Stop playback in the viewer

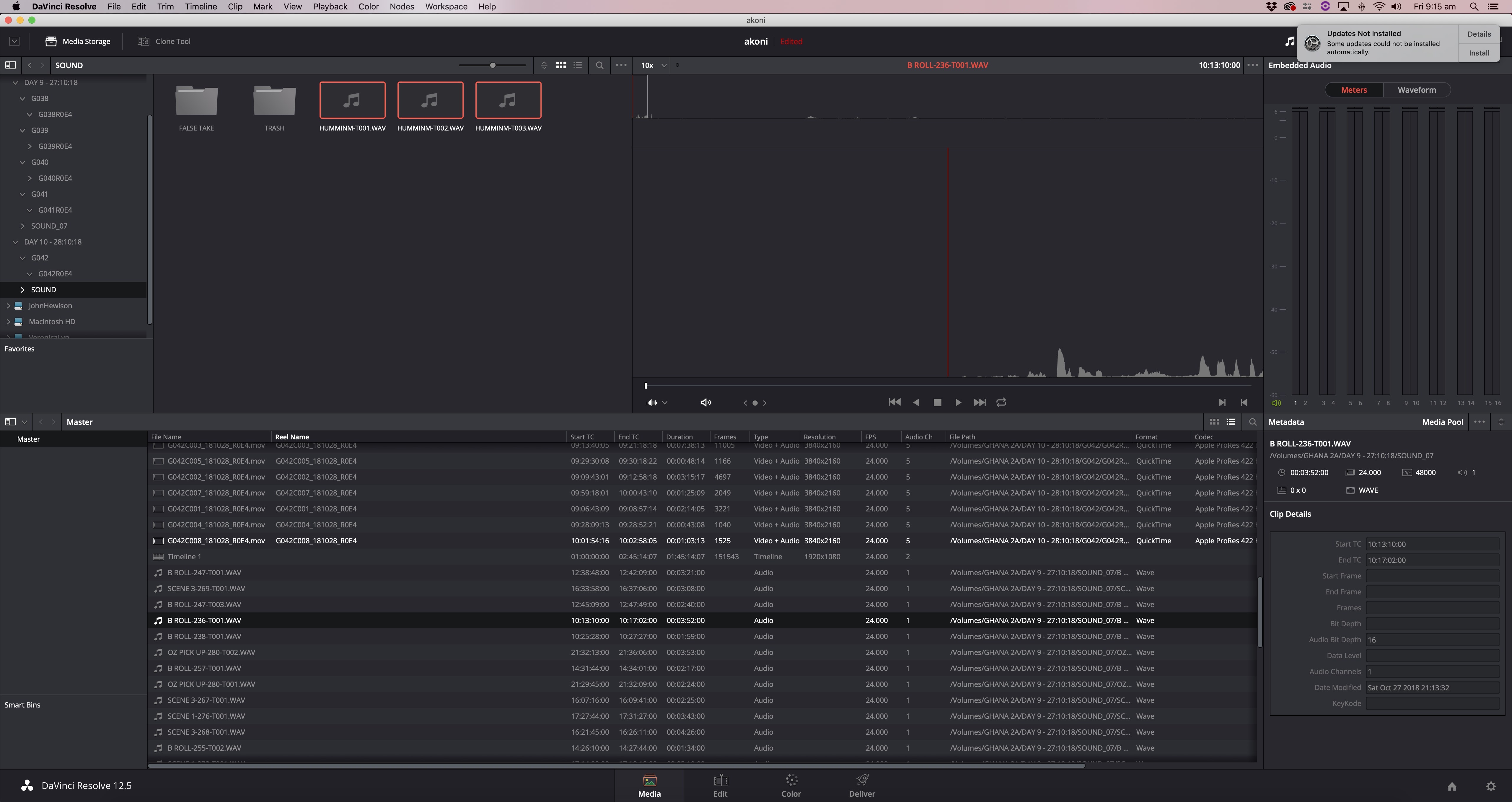pos(937,402)
